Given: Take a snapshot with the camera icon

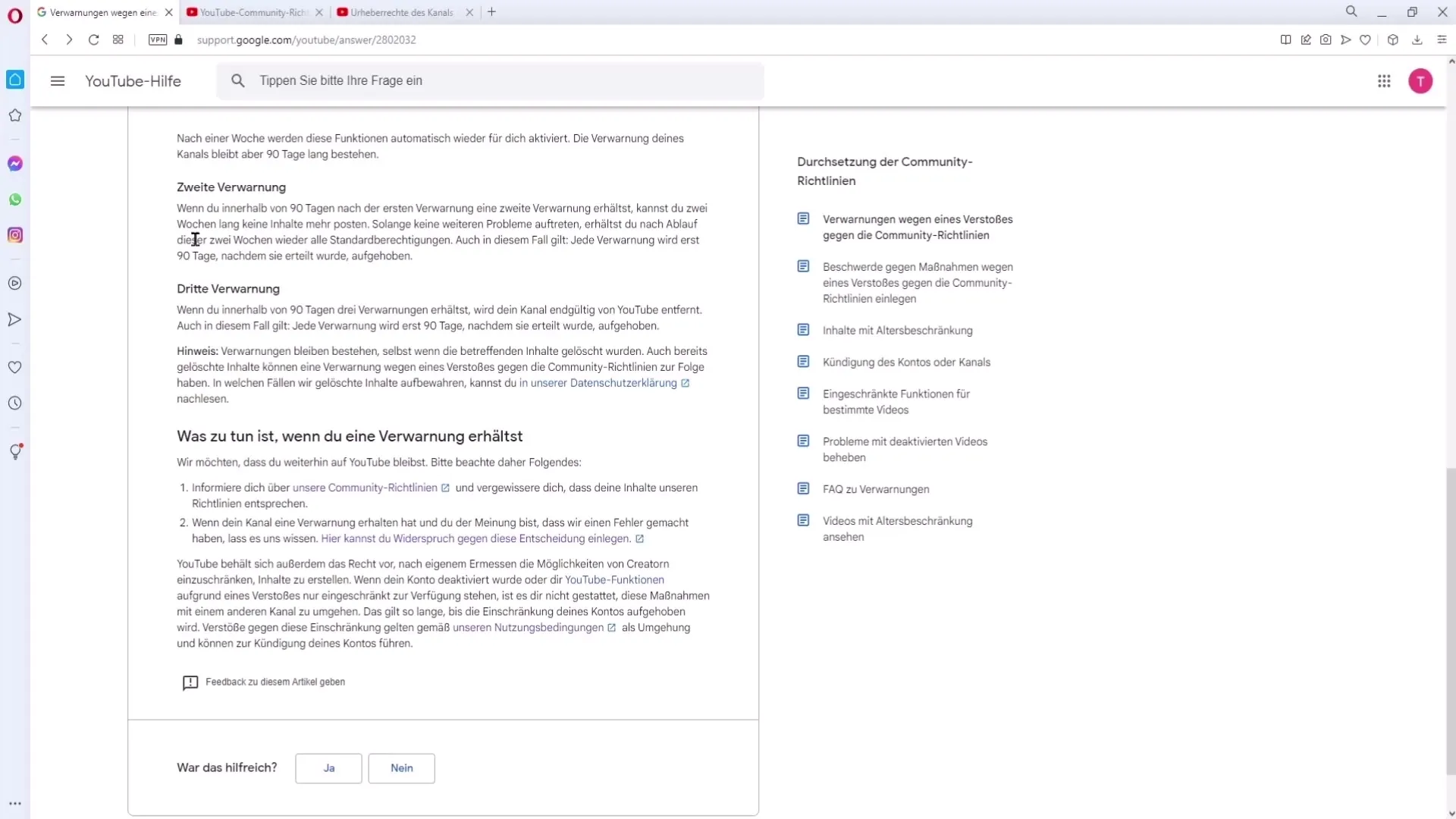Looking at the screenshot, I should [1326, 40].
